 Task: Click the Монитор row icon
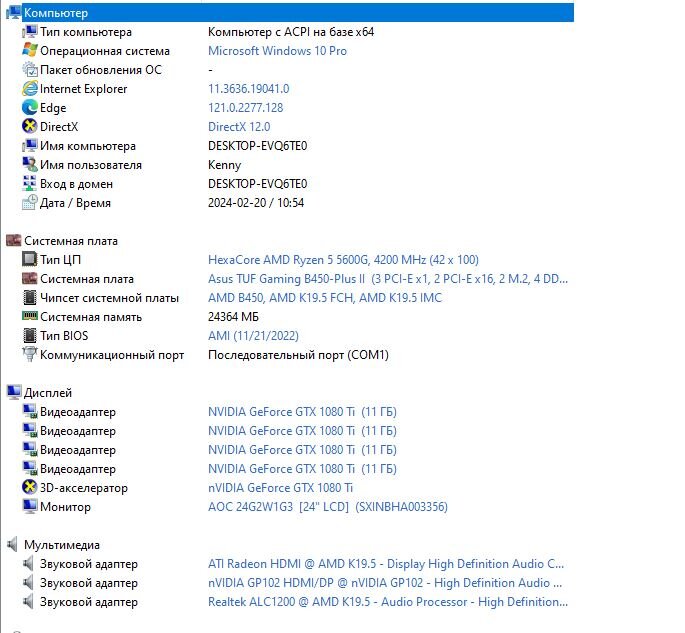point(30,507)
